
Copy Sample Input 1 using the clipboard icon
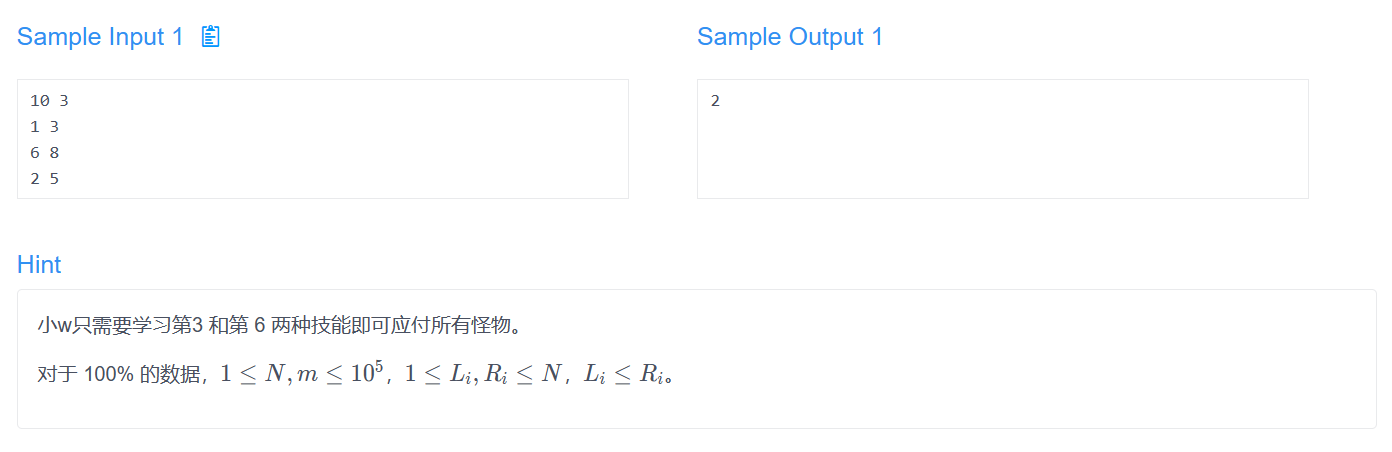(x=210, y=37)
